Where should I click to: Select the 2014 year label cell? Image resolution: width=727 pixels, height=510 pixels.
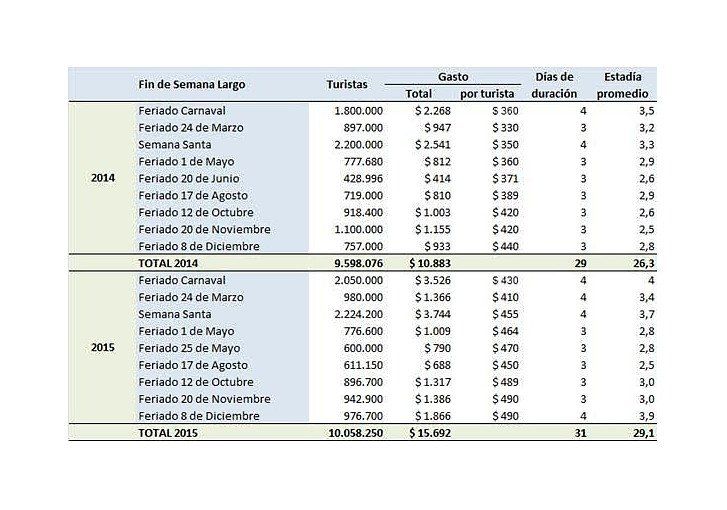tap(103, 178)
